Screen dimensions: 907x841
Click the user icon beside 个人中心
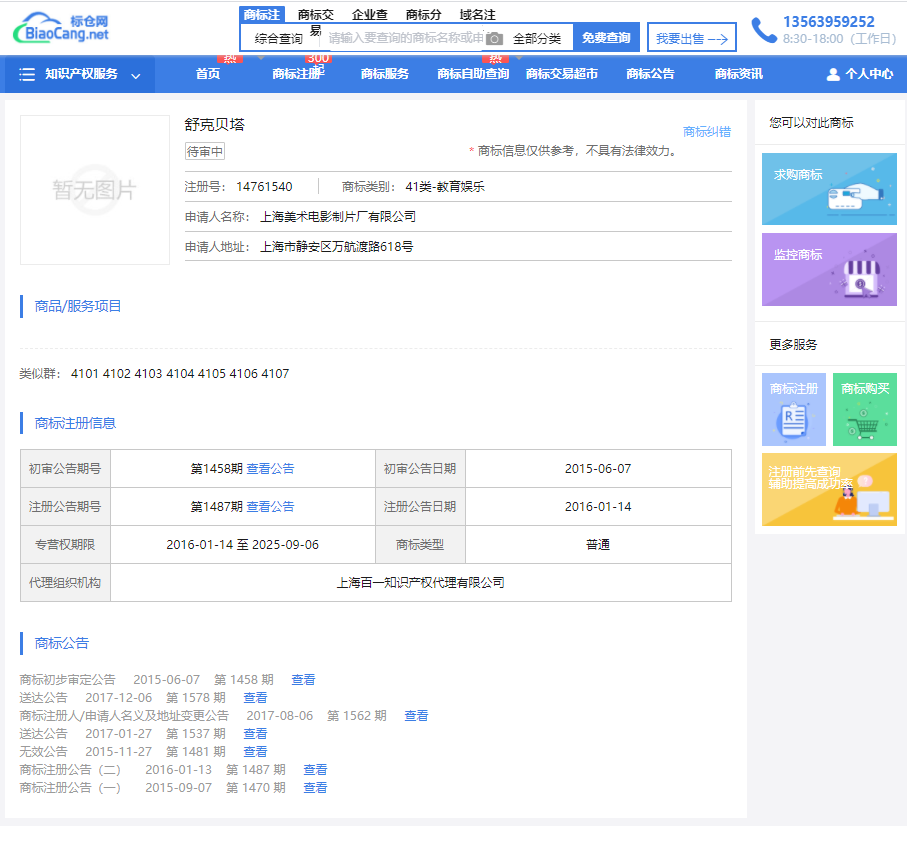coord(833,74)
